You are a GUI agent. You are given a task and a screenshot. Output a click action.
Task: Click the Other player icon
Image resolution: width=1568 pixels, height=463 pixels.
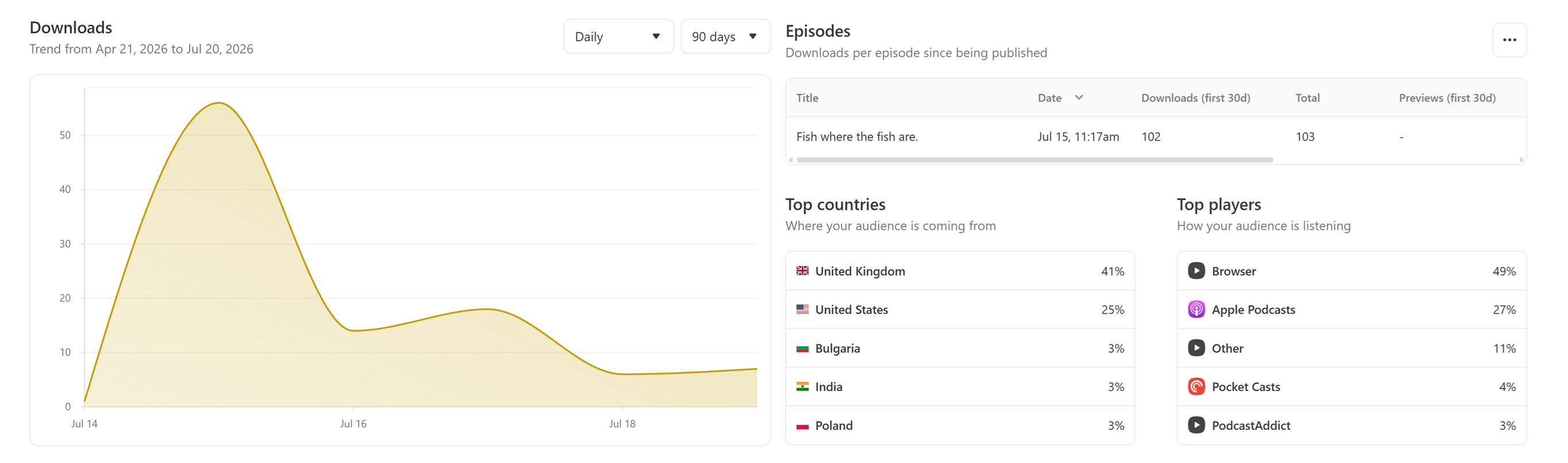click(x=1196, y=349)
